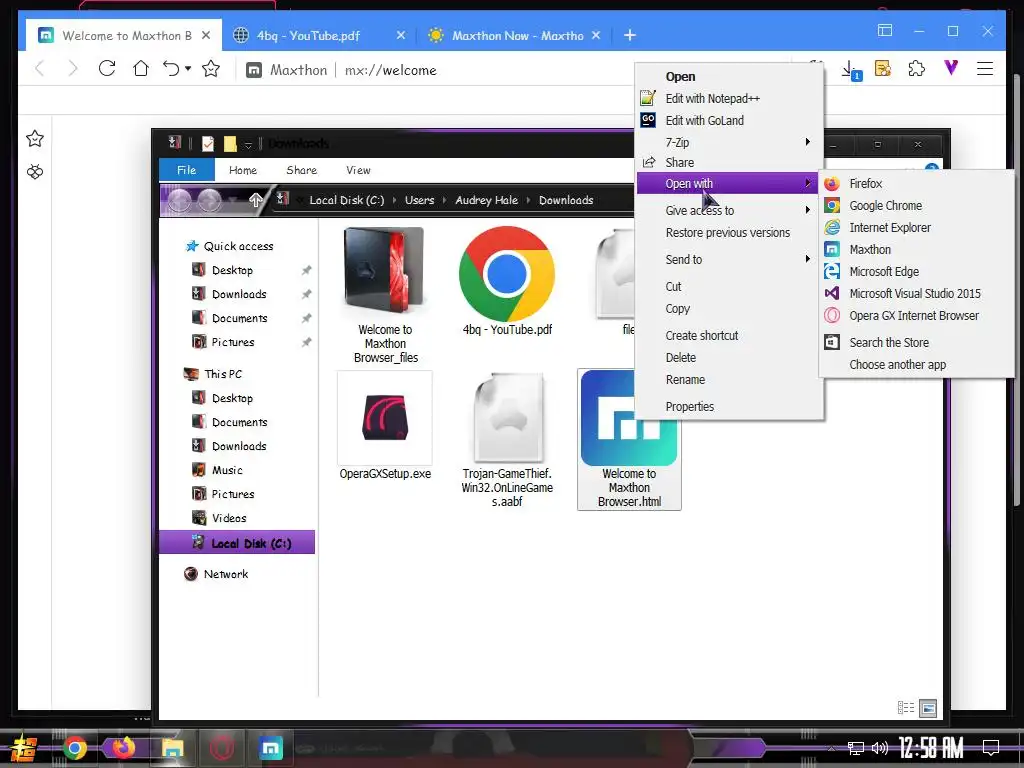This screenshot has width=1024, height=768.
Task: Open the File tab in Explorer
Action: (187, 170)
